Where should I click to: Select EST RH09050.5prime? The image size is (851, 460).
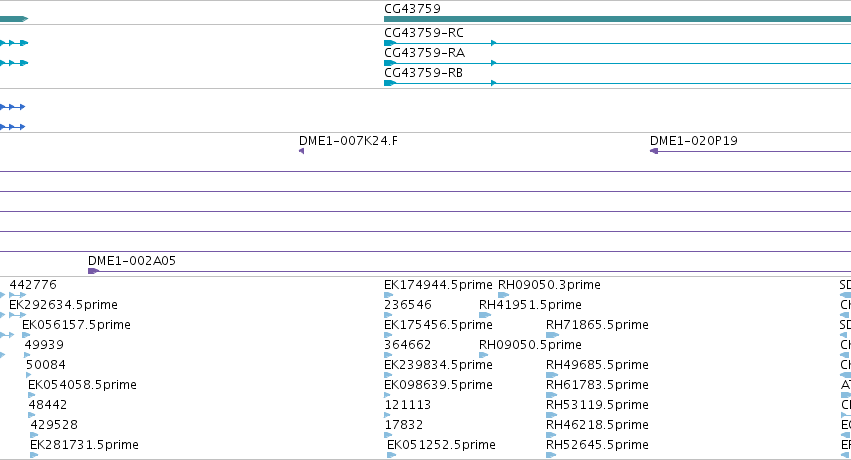pos(530,345)
